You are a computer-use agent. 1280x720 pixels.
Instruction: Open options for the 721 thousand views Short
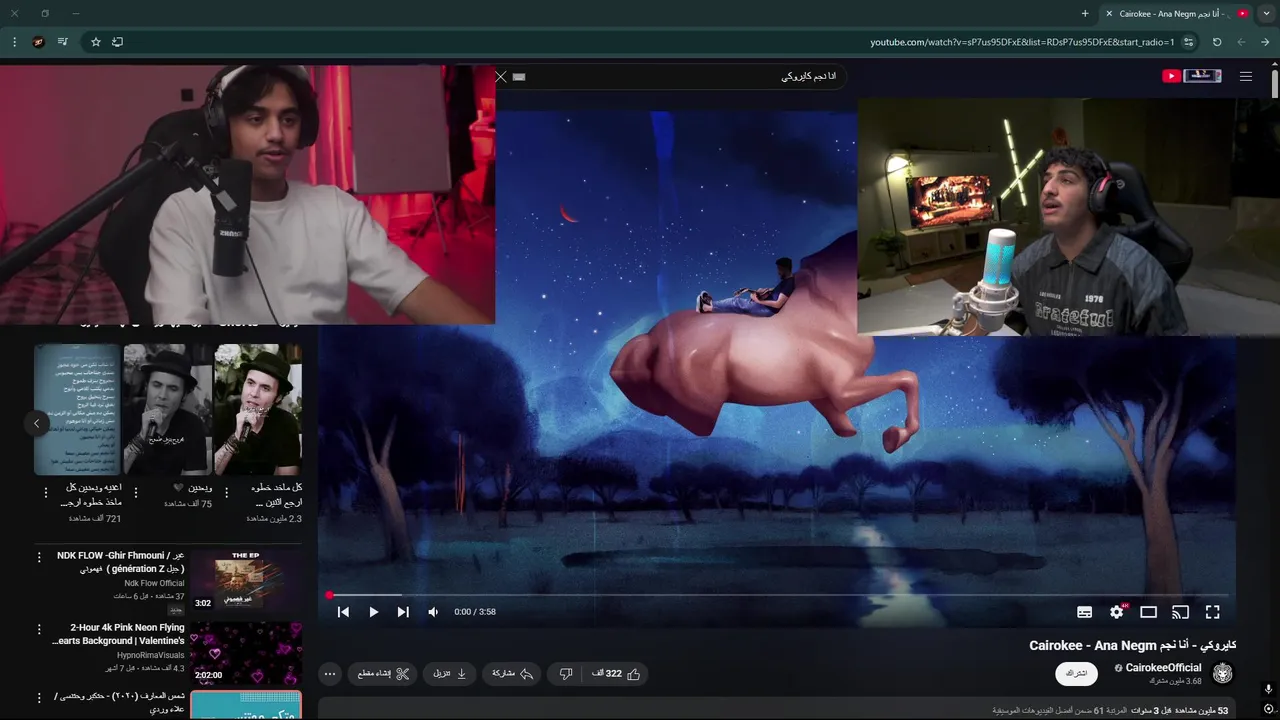[45, 492]
